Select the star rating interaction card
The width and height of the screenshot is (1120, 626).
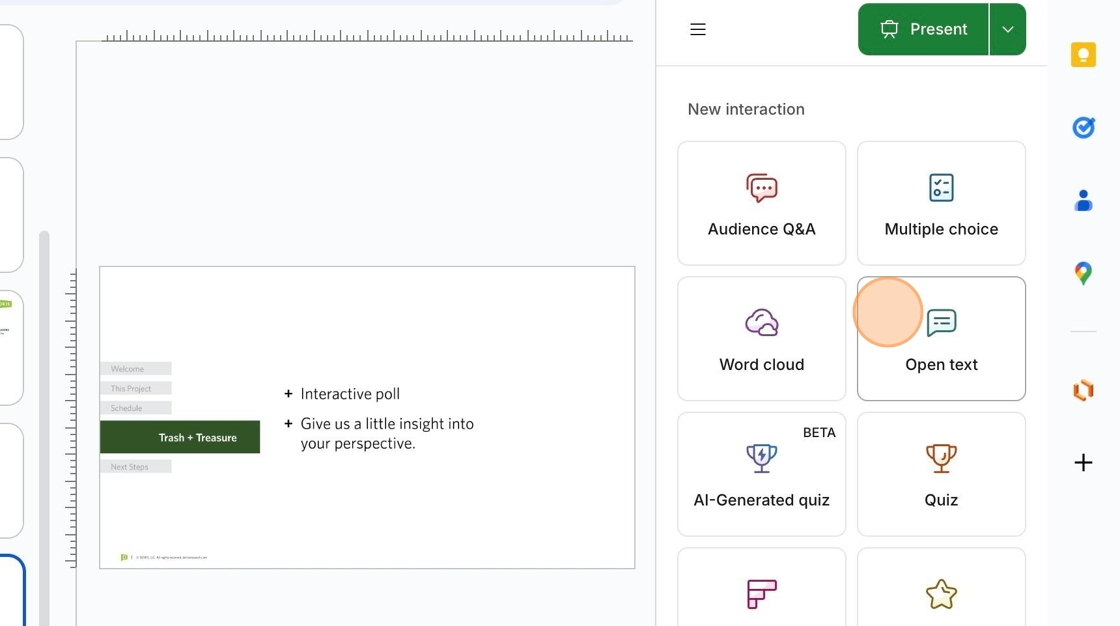click(x=941, y=592)
